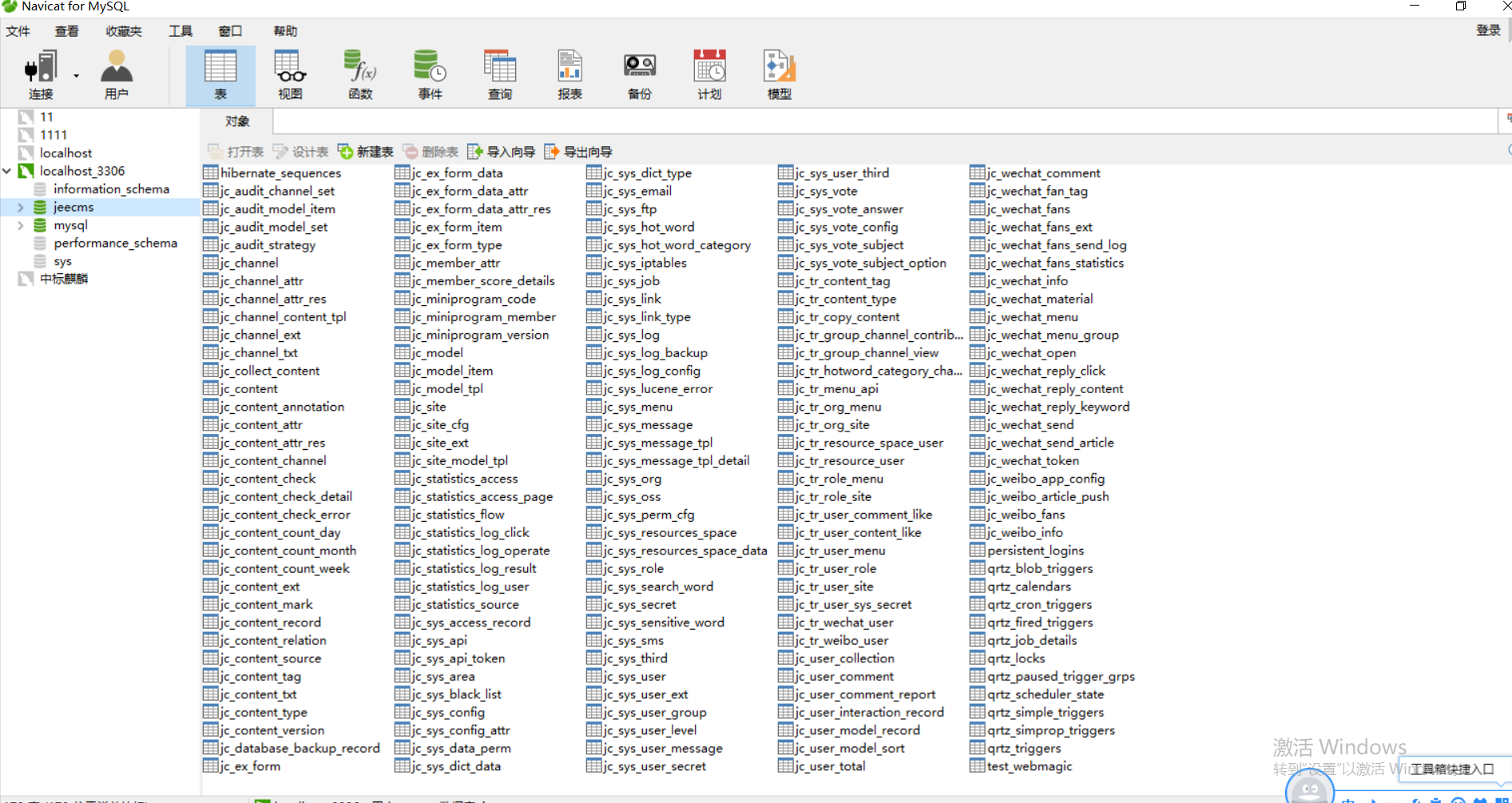Click the jeecms database icon

pyautogui.click(x=40, y=207)
